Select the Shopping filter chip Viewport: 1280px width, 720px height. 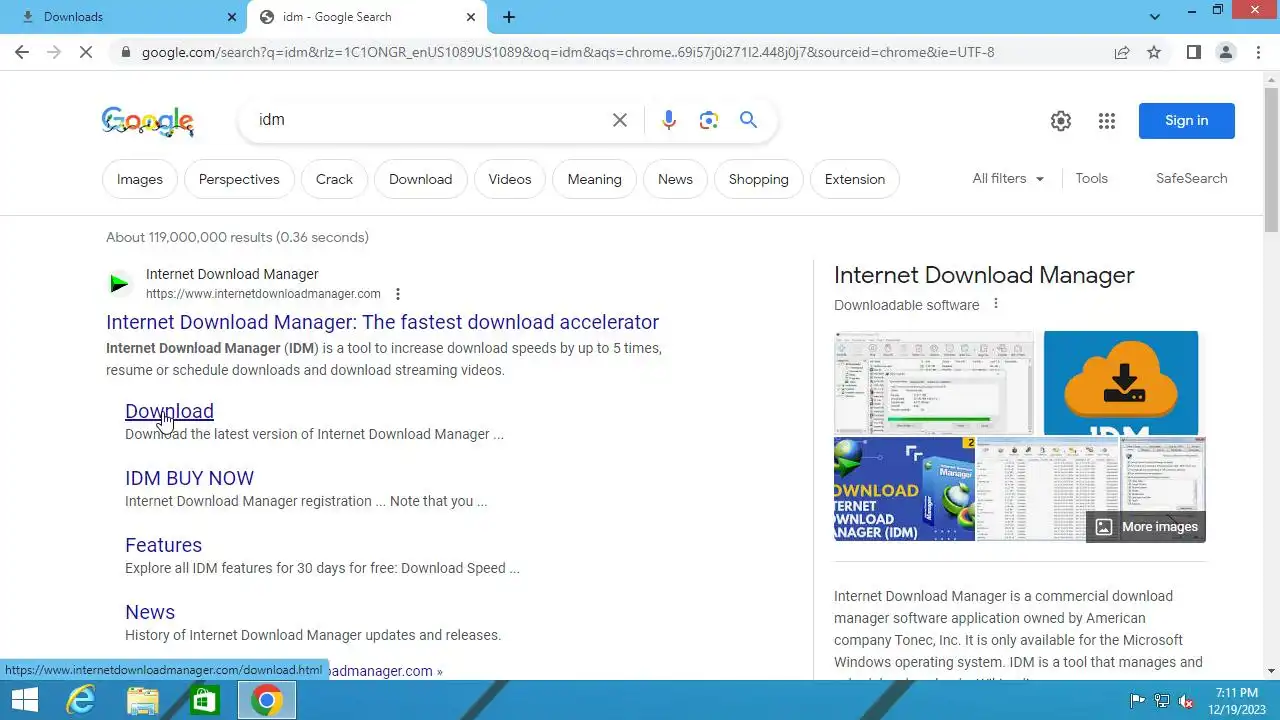pyautogui.click(x=758, y=179)
